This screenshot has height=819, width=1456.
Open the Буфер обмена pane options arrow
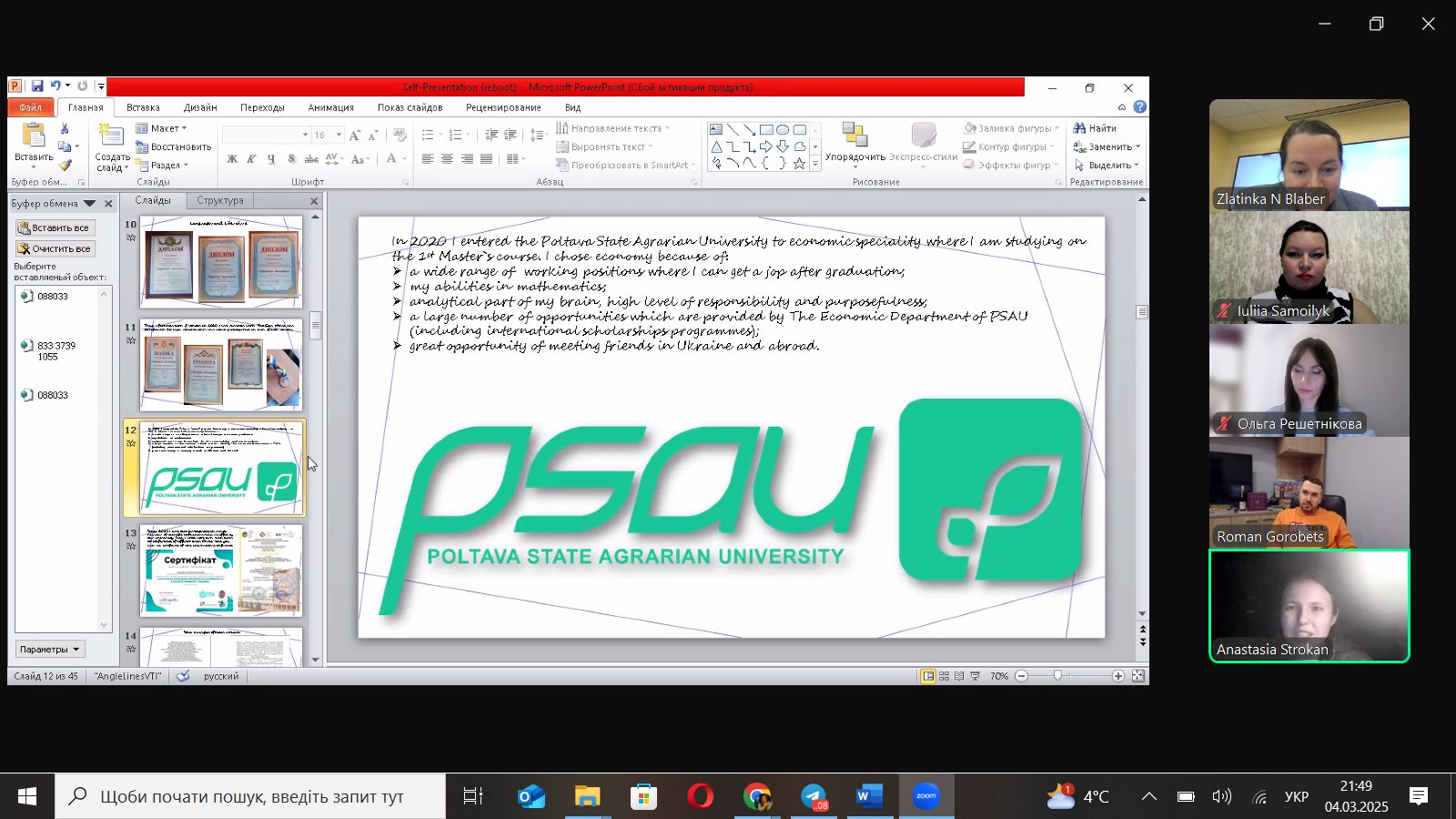coord(89,203)
